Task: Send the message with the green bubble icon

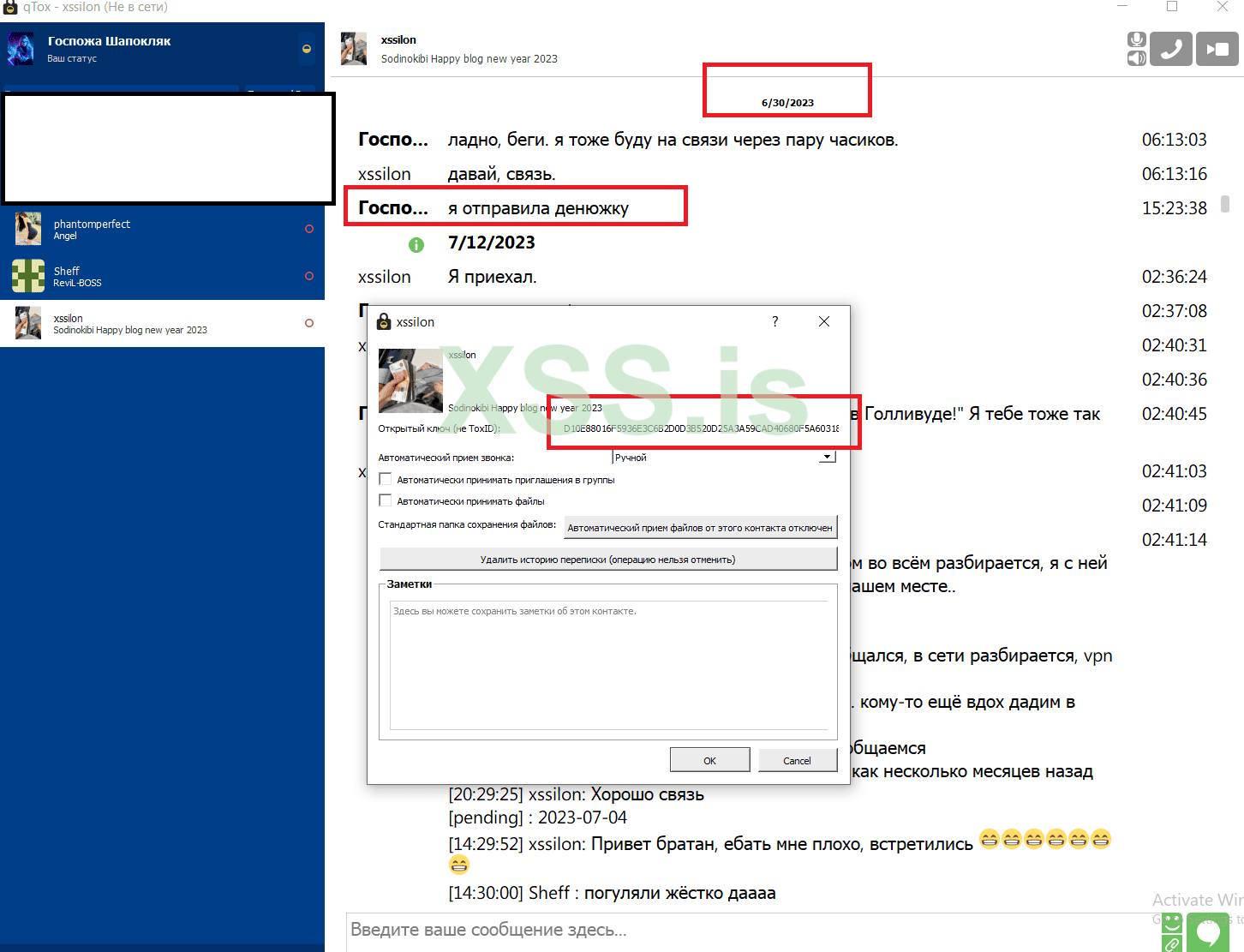Action: 1208,932
